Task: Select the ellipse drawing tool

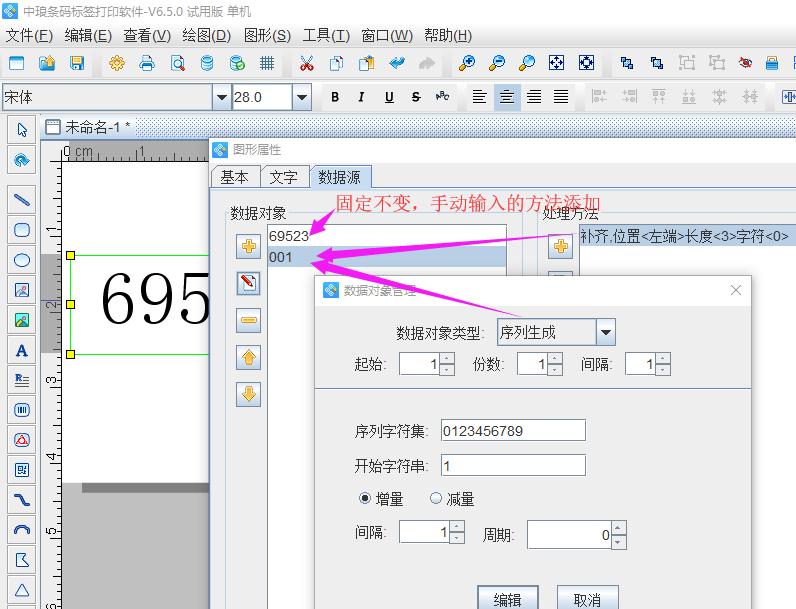Action: click(22, 260)
